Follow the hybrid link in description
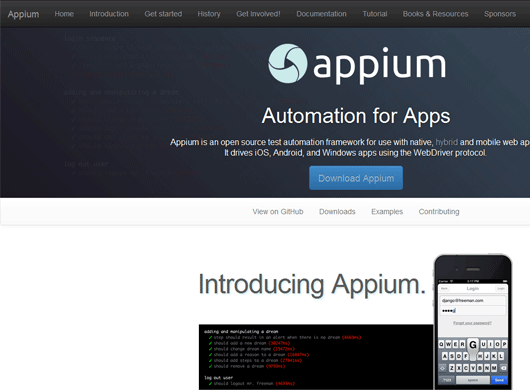This screenshot has height=390, width=530. (447, 142)
